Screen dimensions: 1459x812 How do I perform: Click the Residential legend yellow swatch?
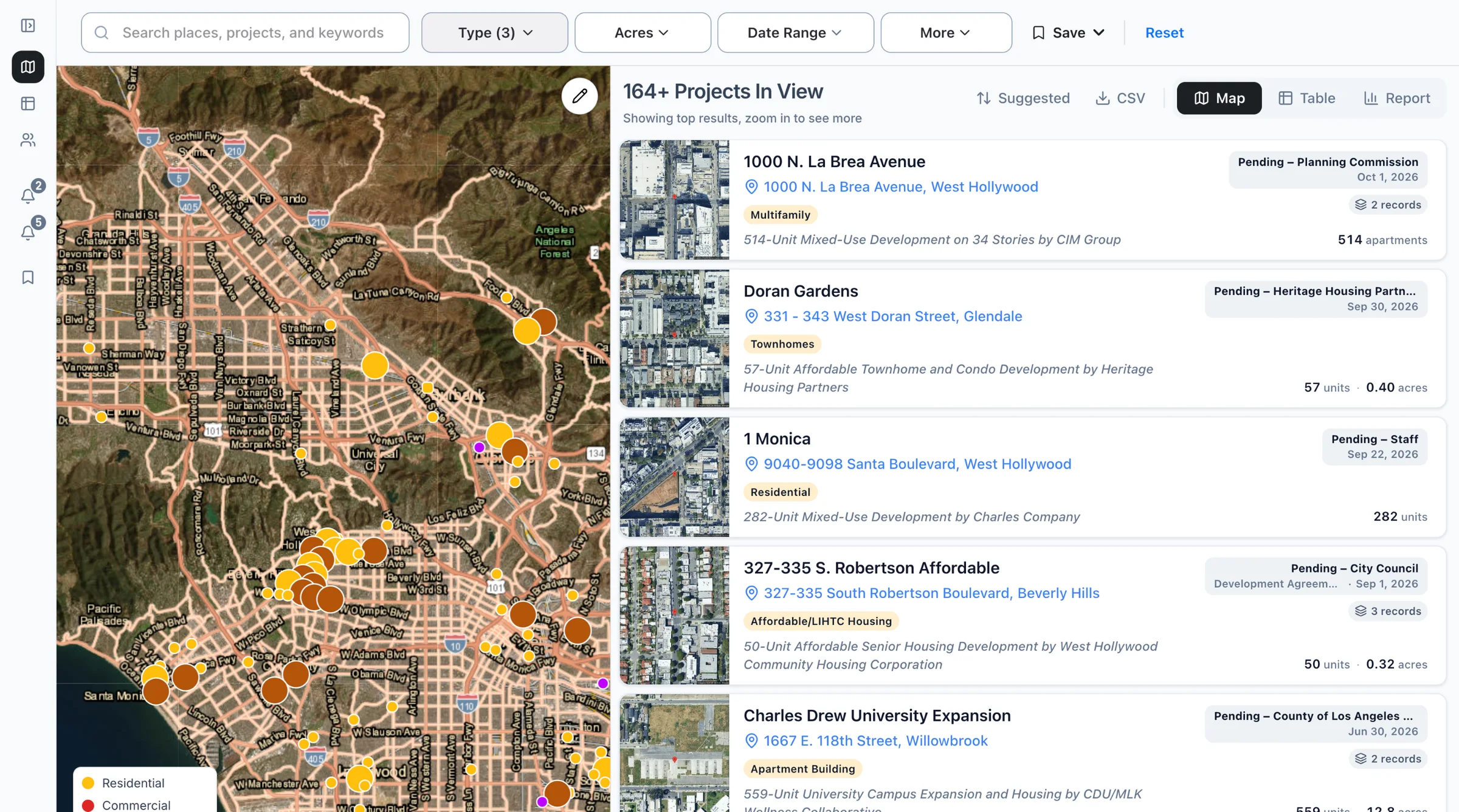[88, 783]
